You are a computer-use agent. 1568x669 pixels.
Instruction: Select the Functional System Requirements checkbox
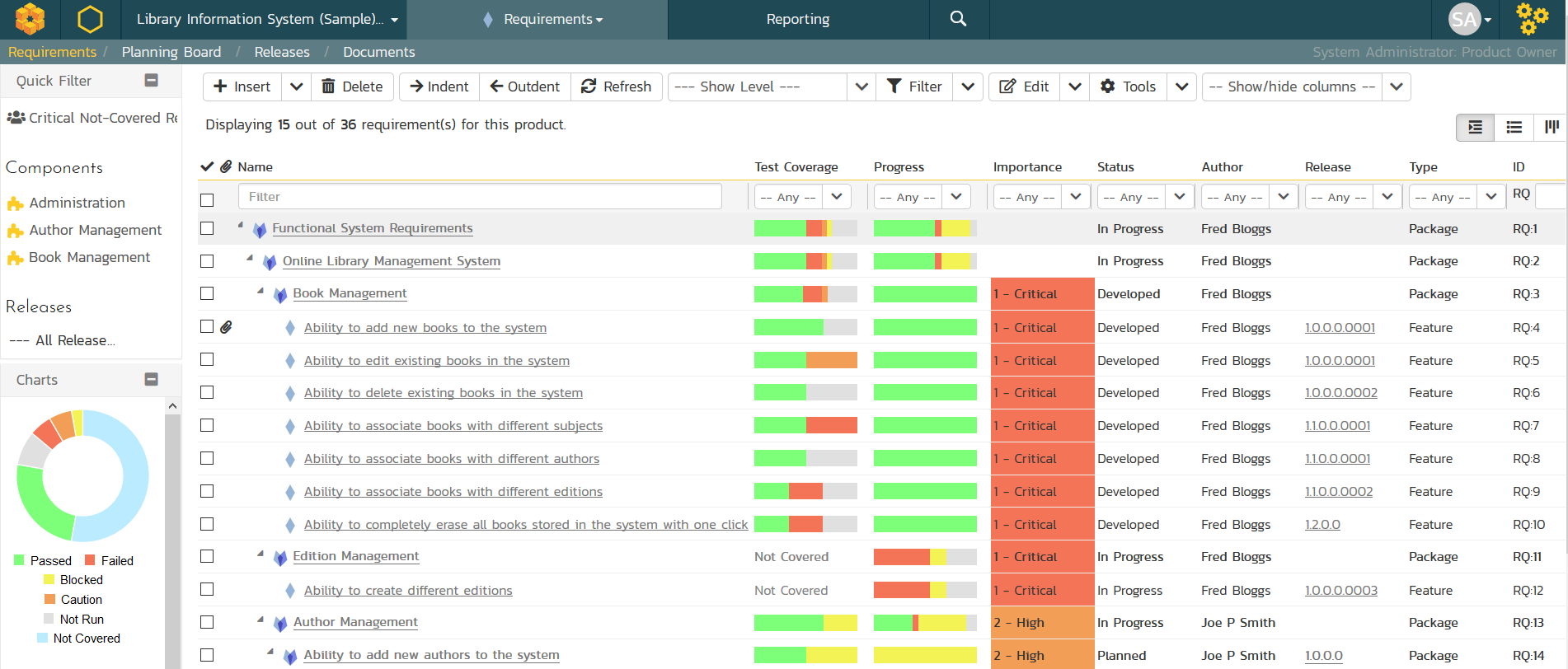(207, 229)
